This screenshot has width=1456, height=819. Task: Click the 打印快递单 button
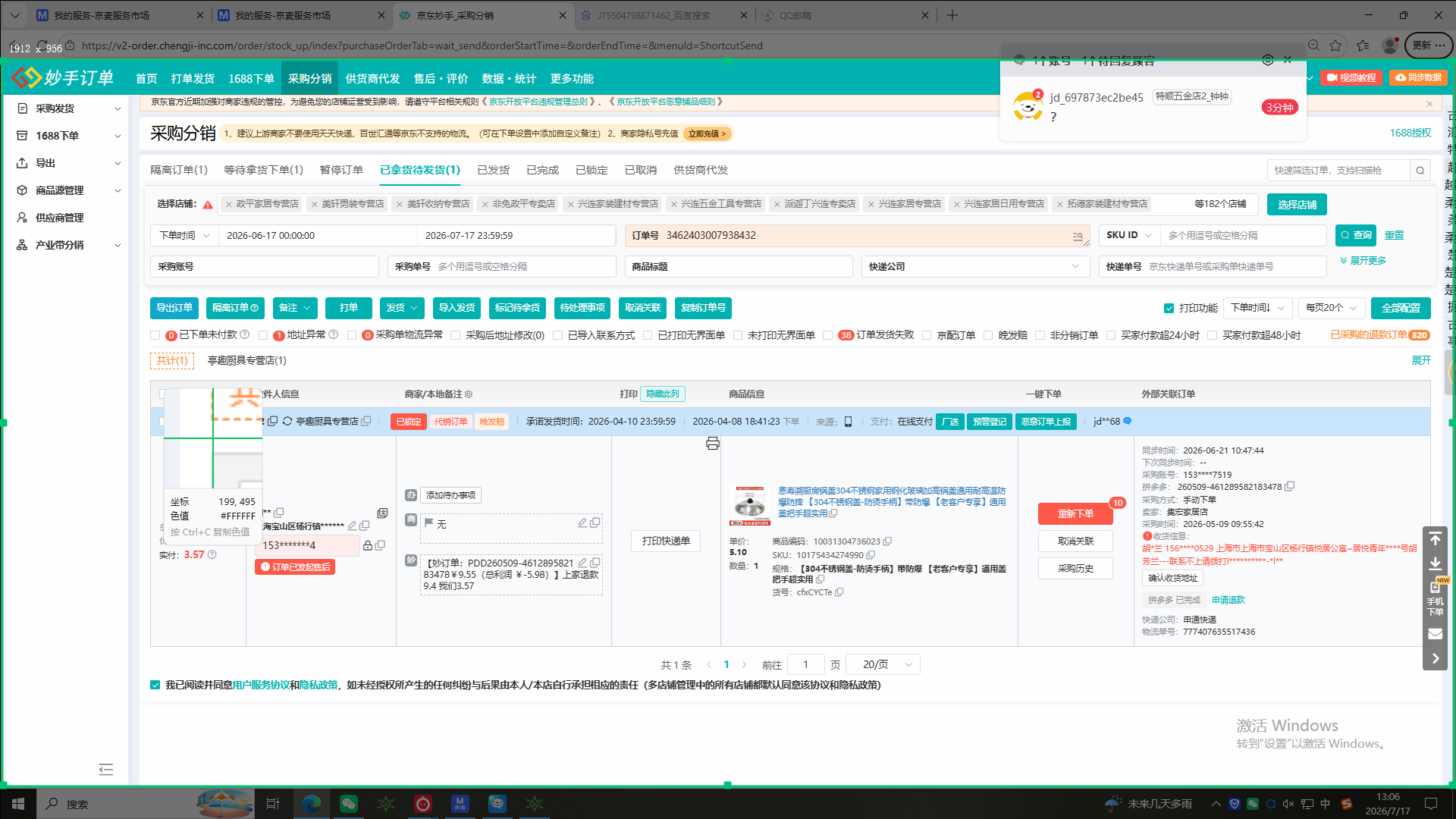click(666, 541)
